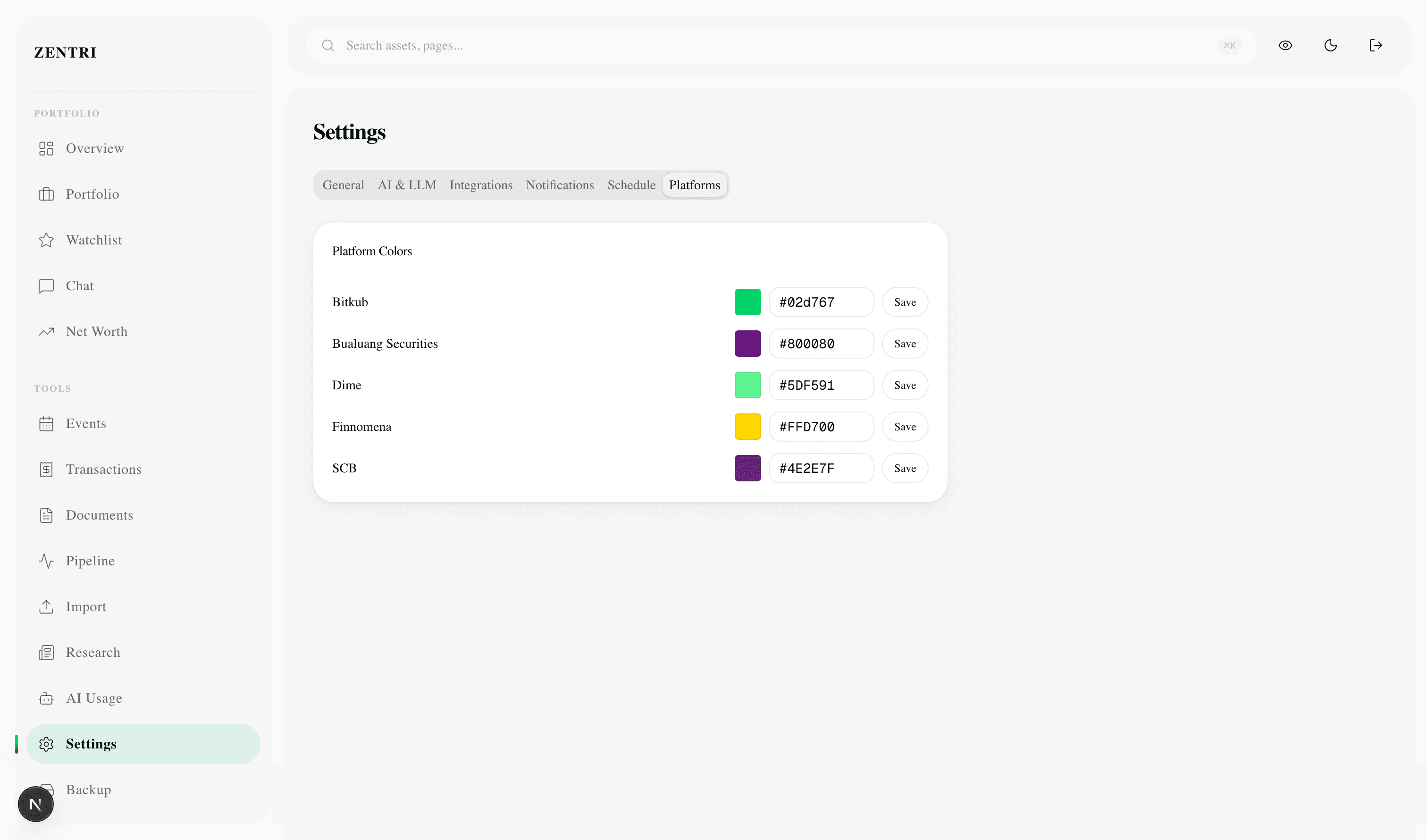Navigate to Transactions
1427x840 pixels.
pyautogui.click(x=143, y=470)
